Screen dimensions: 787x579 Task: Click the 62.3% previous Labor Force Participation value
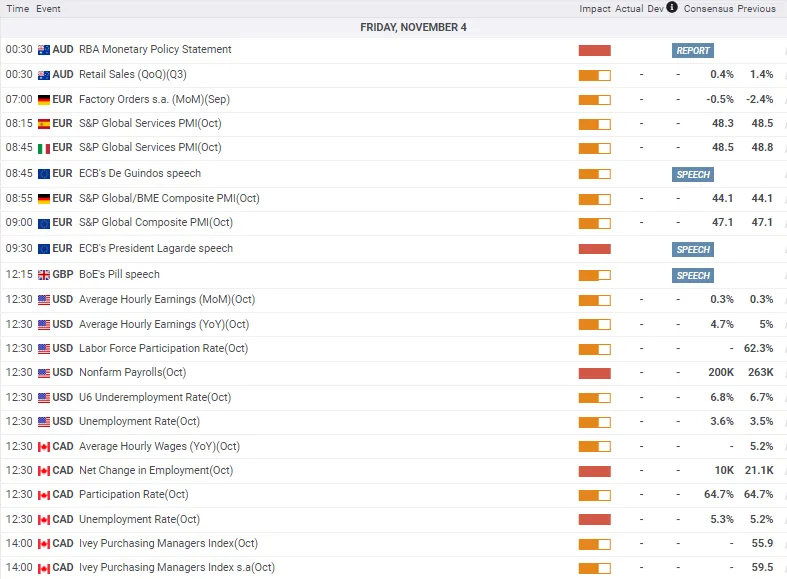click(758, 348)
